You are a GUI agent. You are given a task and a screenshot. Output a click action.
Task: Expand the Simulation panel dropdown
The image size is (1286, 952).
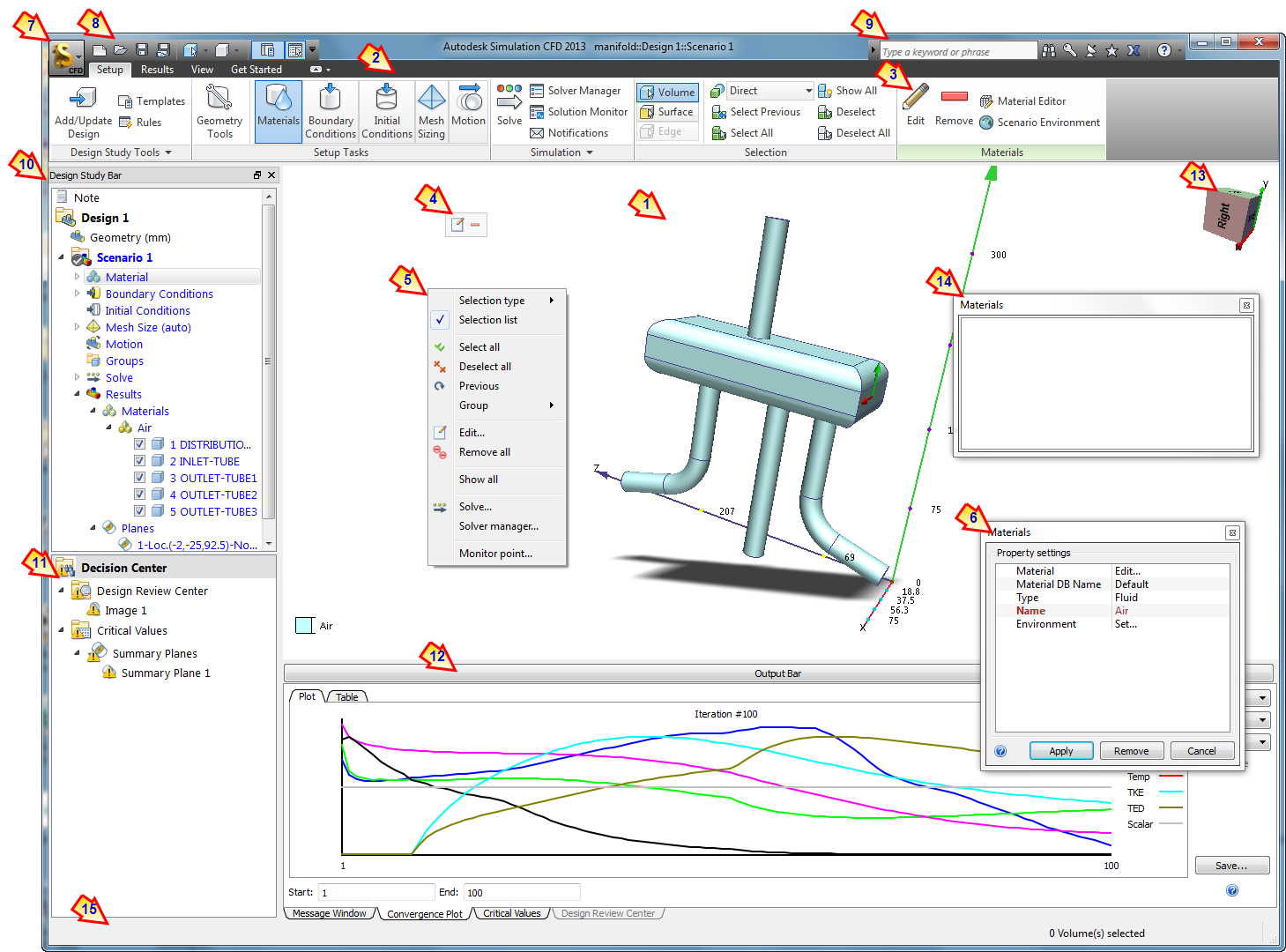coord(562,152)
